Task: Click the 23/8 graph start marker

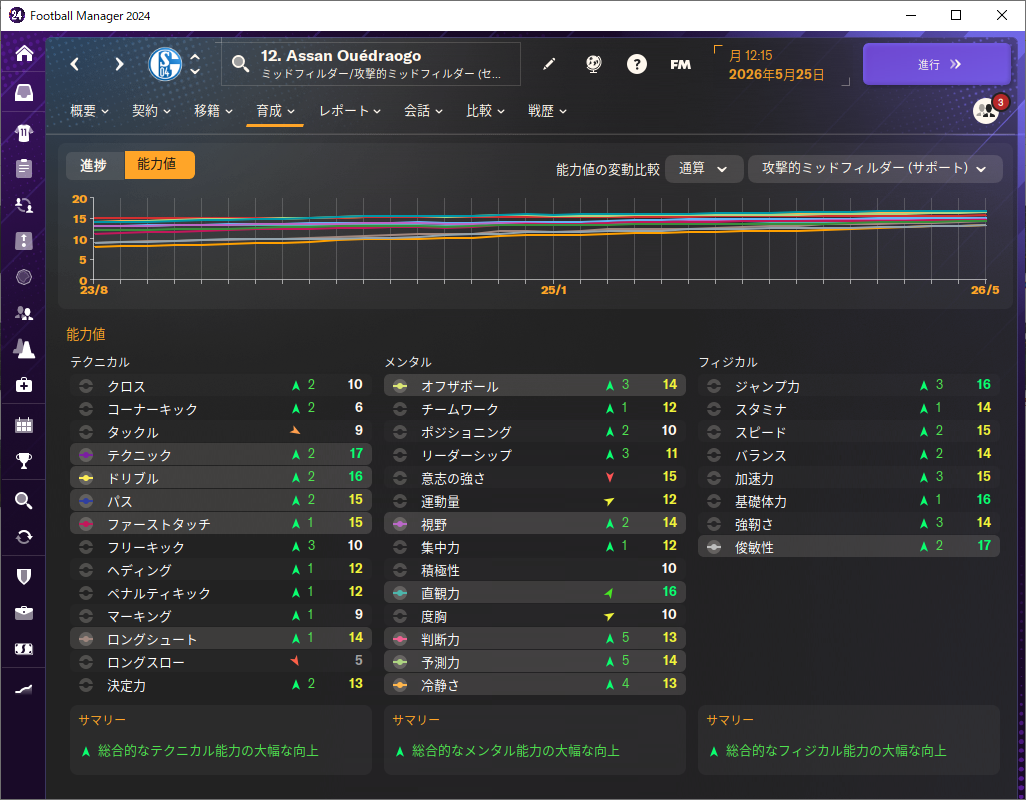Action: pos(94,290)
